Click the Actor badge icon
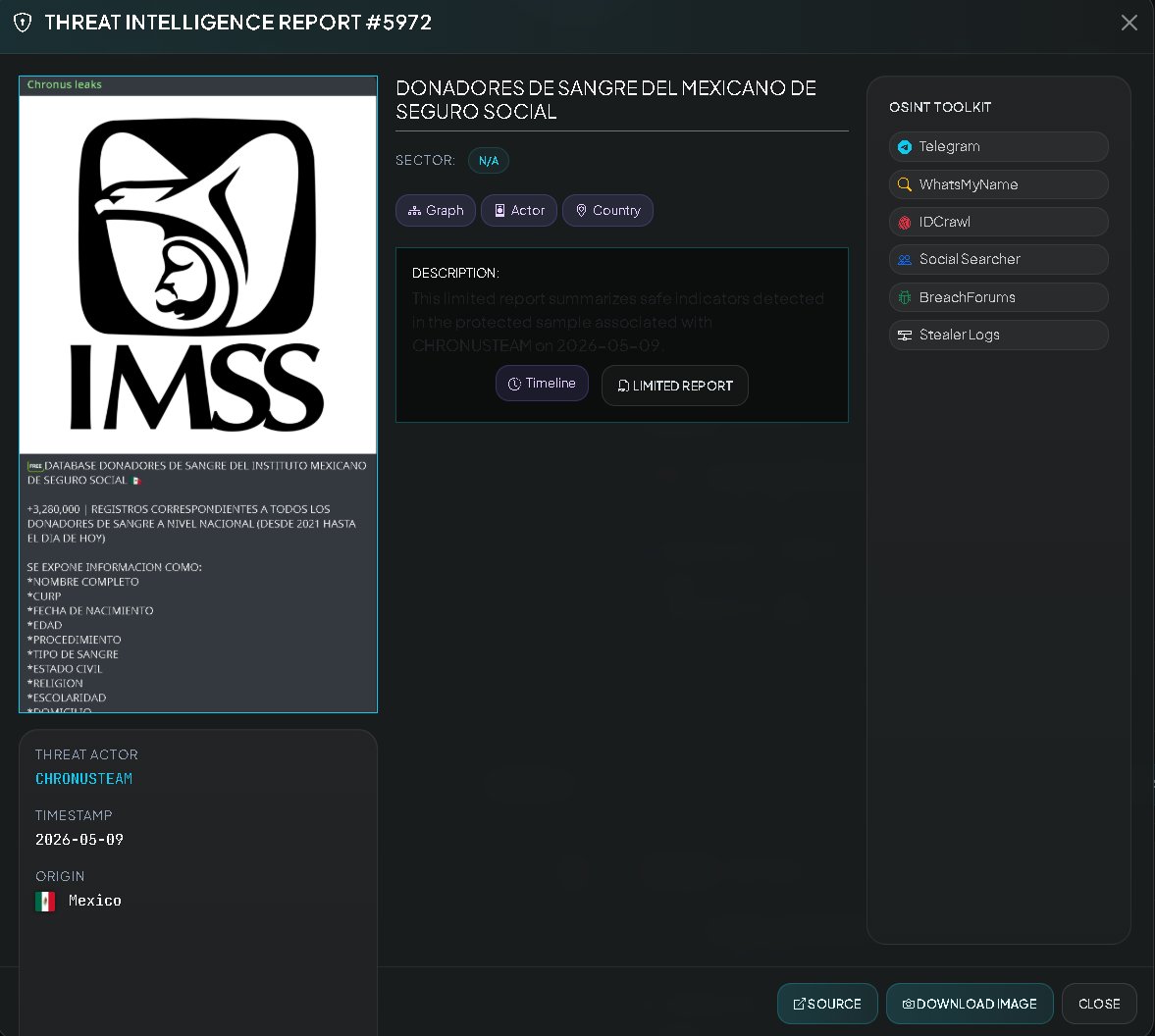Viewport: 1155px width, 1036px height. point(499,211)
